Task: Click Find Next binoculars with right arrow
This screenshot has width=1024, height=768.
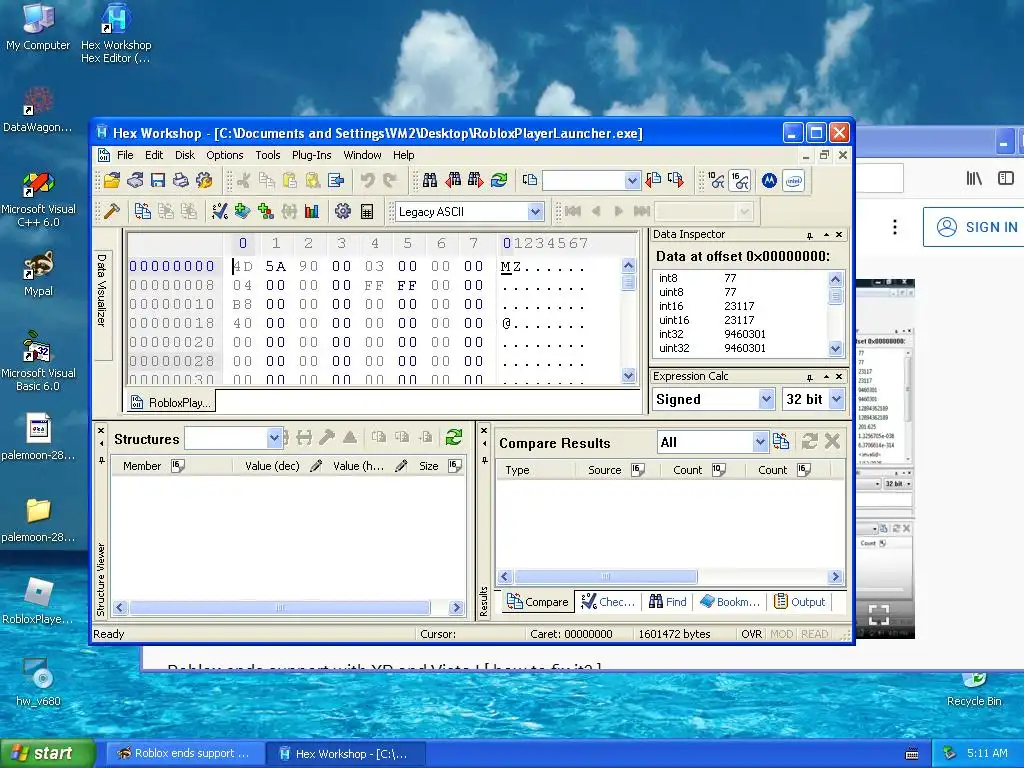Action: tap(475, 180)
